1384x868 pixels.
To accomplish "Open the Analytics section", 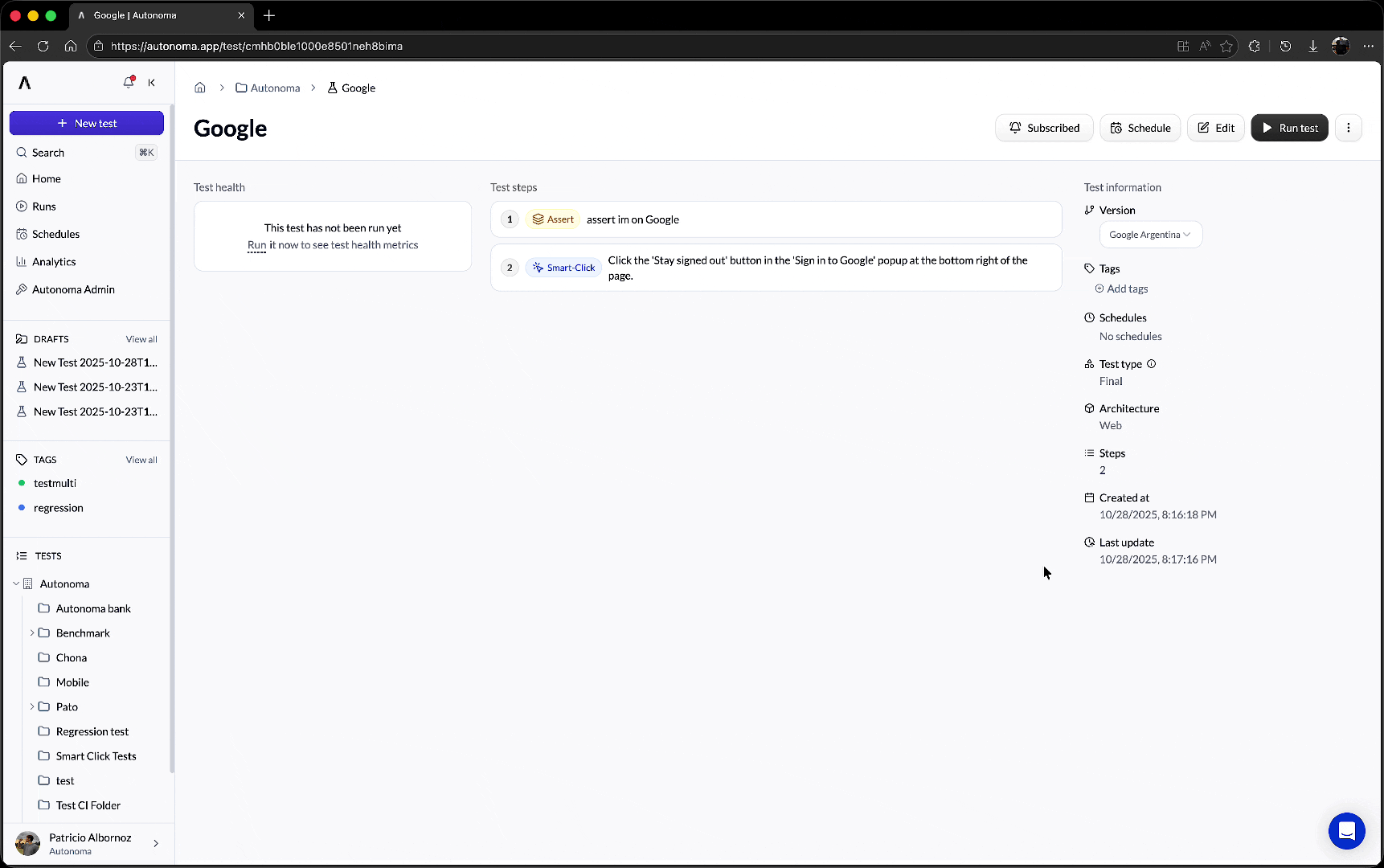I will click(54, 261).
